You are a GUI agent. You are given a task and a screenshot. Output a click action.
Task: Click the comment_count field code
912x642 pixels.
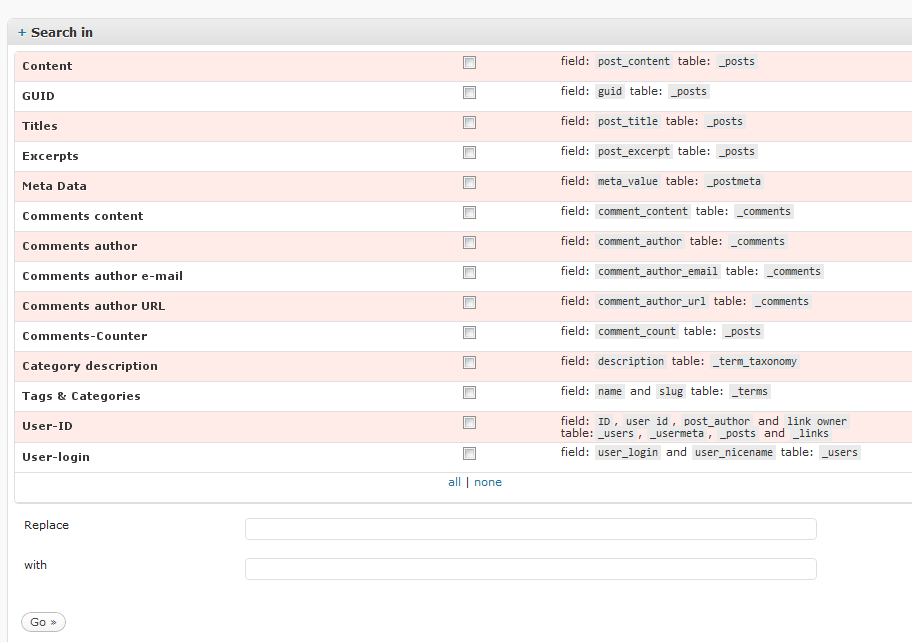pos(636,331)
